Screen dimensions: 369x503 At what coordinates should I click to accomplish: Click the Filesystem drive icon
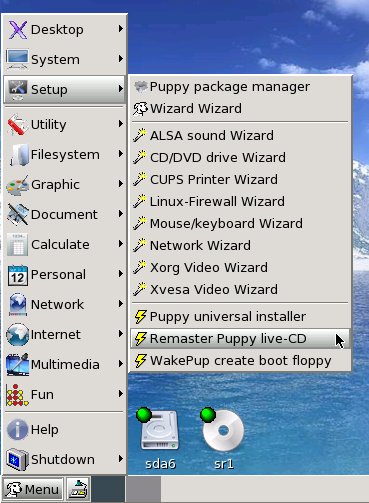19,155
